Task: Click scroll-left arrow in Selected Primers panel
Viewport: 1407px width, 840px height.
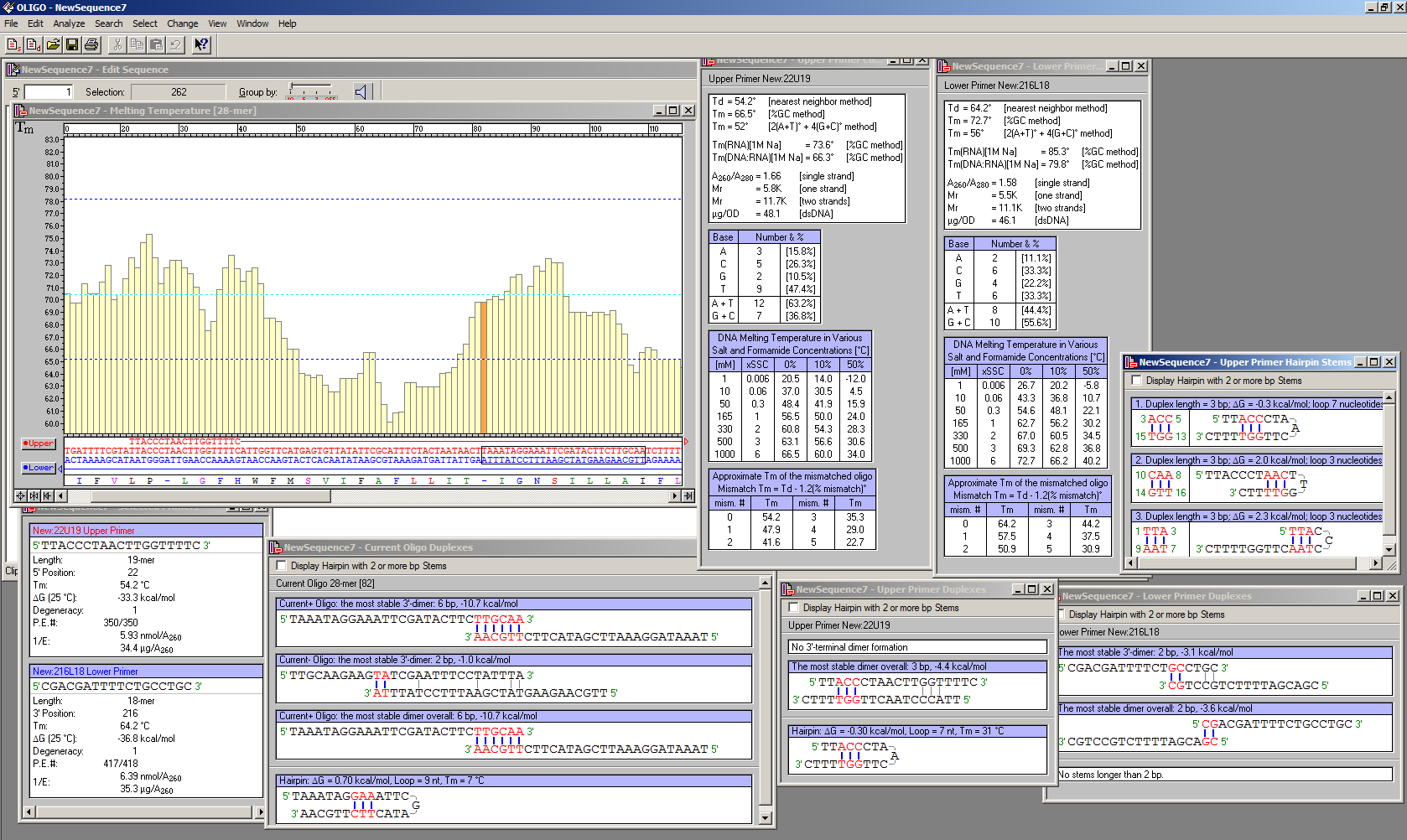Action: (x=29, y=811)
